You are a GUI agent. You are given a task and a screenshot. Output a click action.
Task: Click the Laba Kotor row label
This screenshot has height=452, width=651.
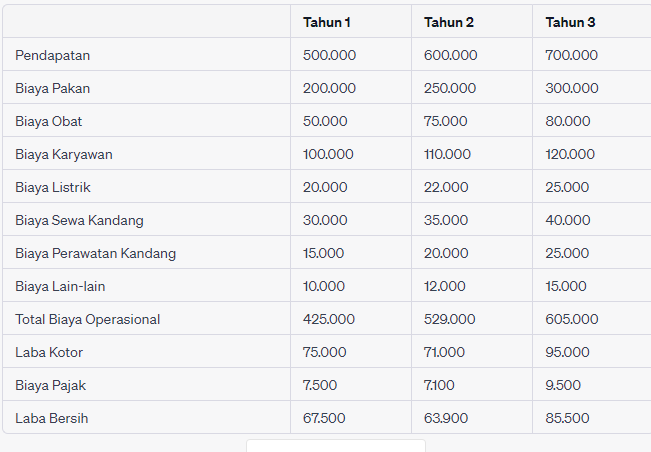click(x=49, y=352)
